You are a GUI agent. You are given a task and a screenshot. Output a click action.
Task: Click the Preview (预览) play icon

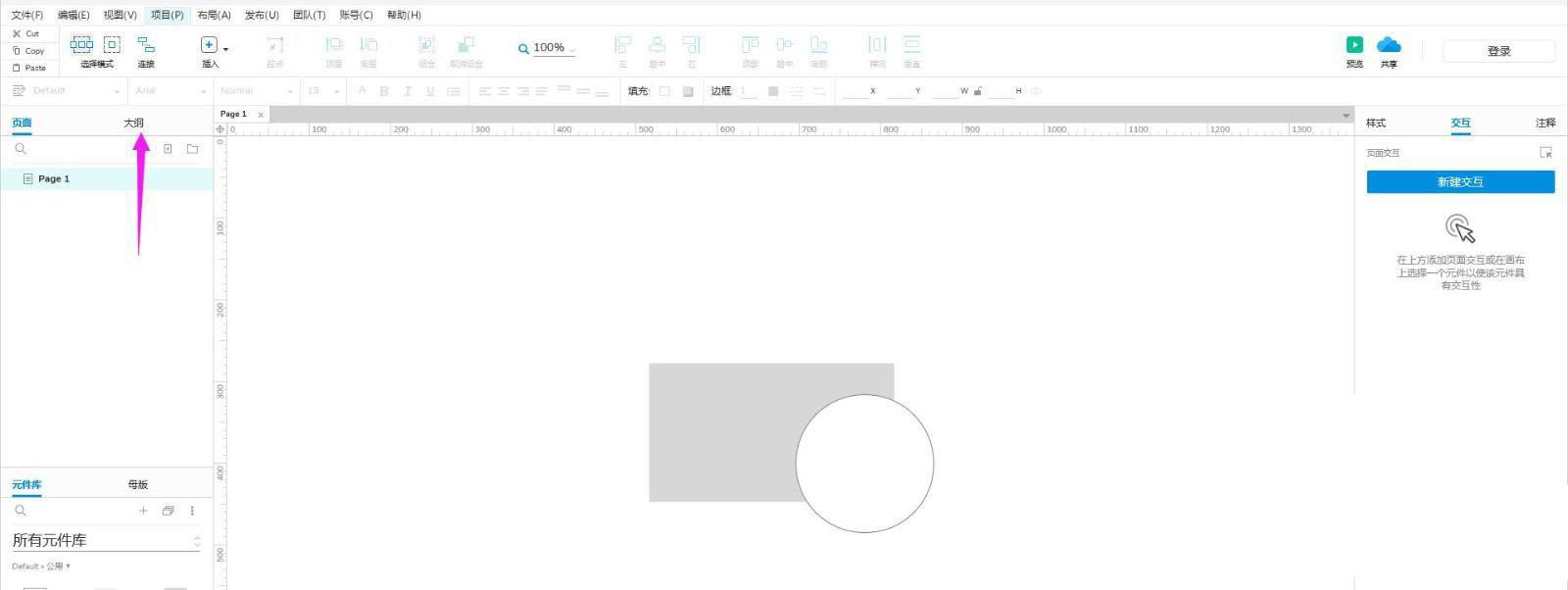[1353, 45]
